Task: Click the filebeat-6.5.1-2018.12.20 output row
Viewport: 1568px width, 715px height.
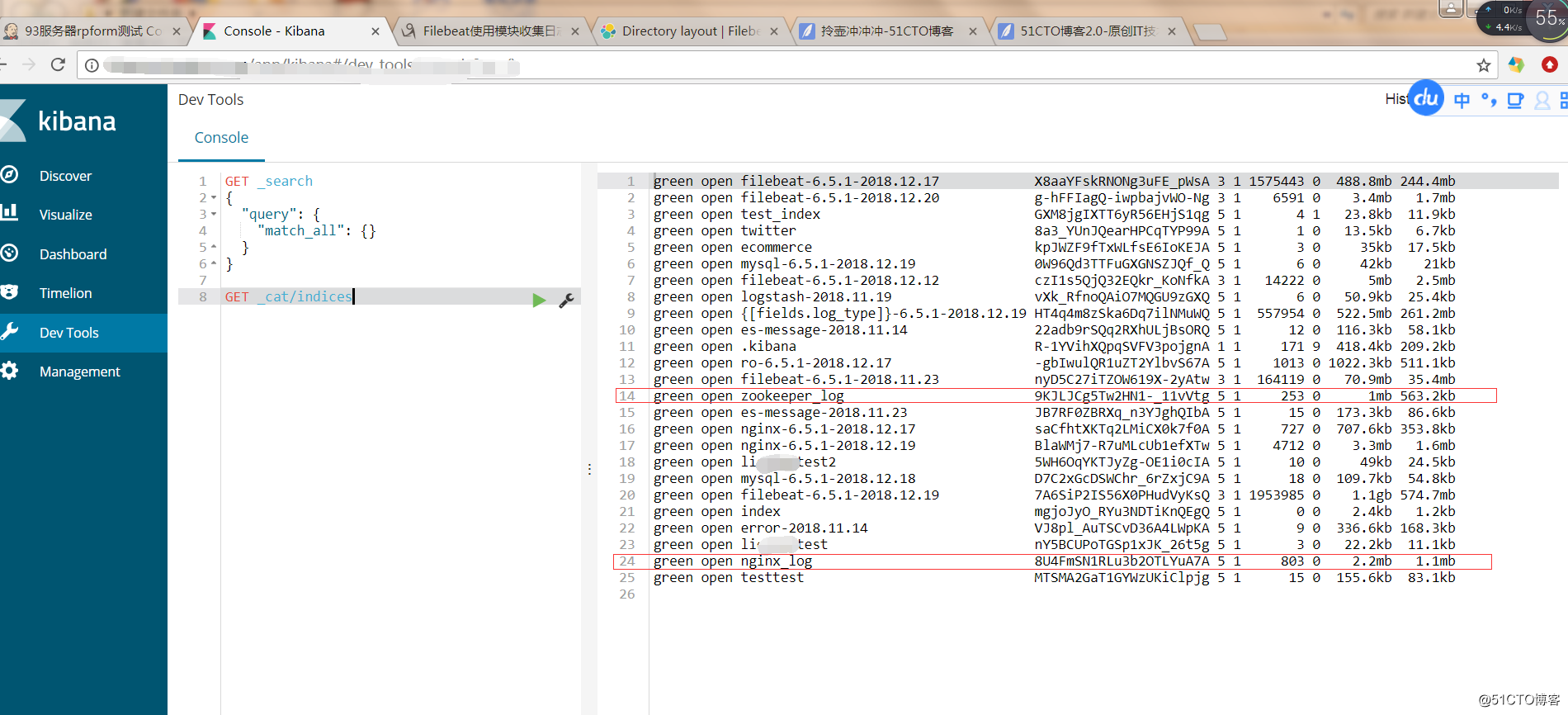Action: click(x=1054, y=198)
